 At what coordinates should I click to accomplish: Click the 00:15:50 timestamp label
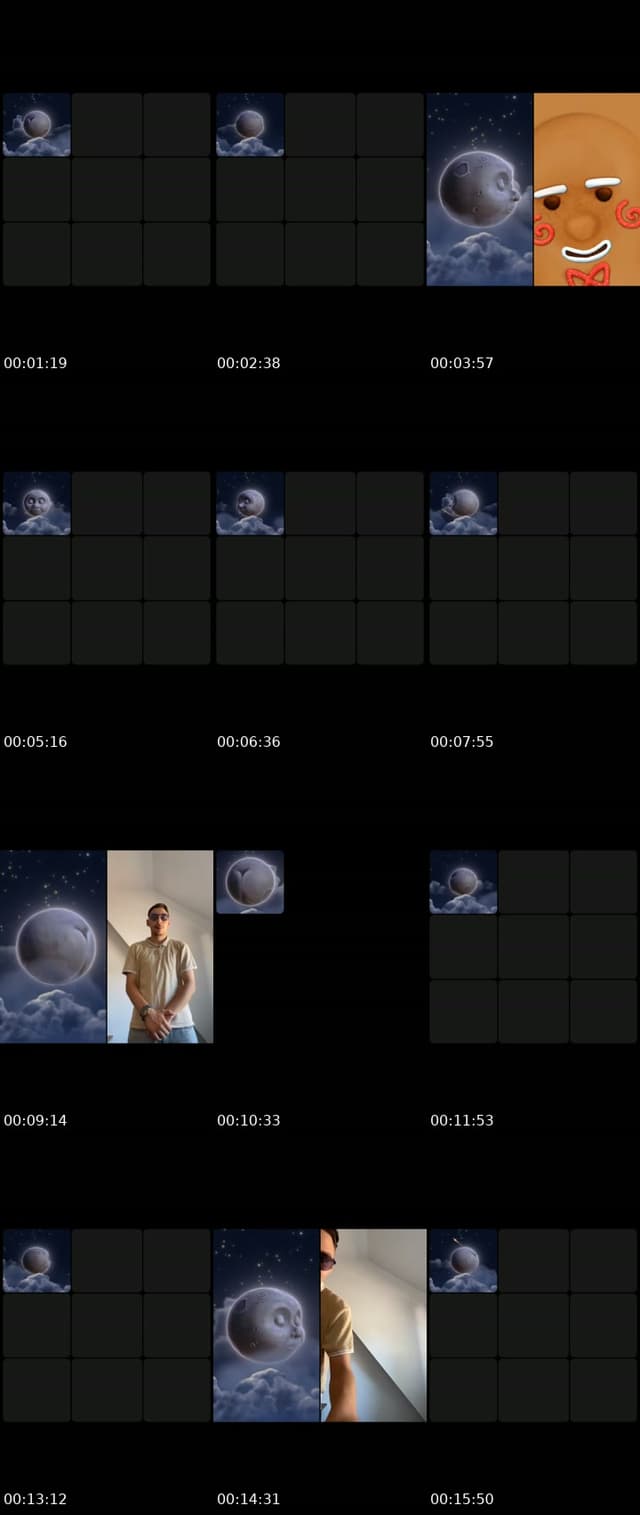click(x=462, y=1499)
